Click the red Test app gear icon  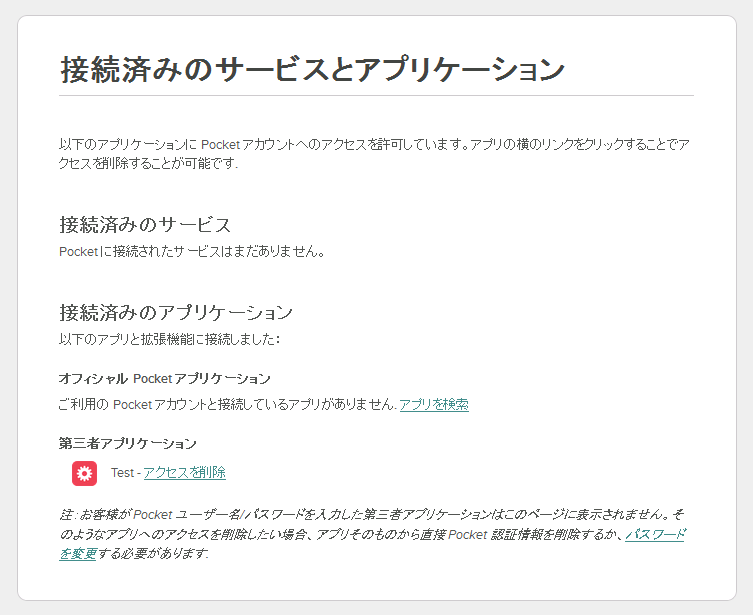[85, 473]
